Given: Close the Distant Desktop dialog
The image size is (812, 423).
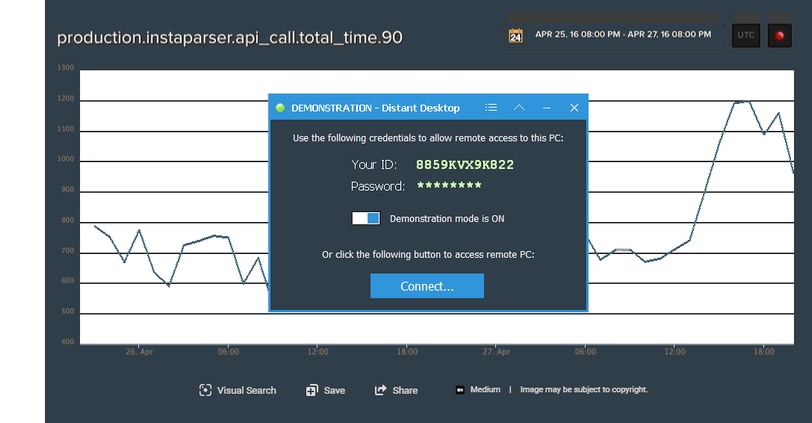Looking at the screenshot, I should coord(574,108).
